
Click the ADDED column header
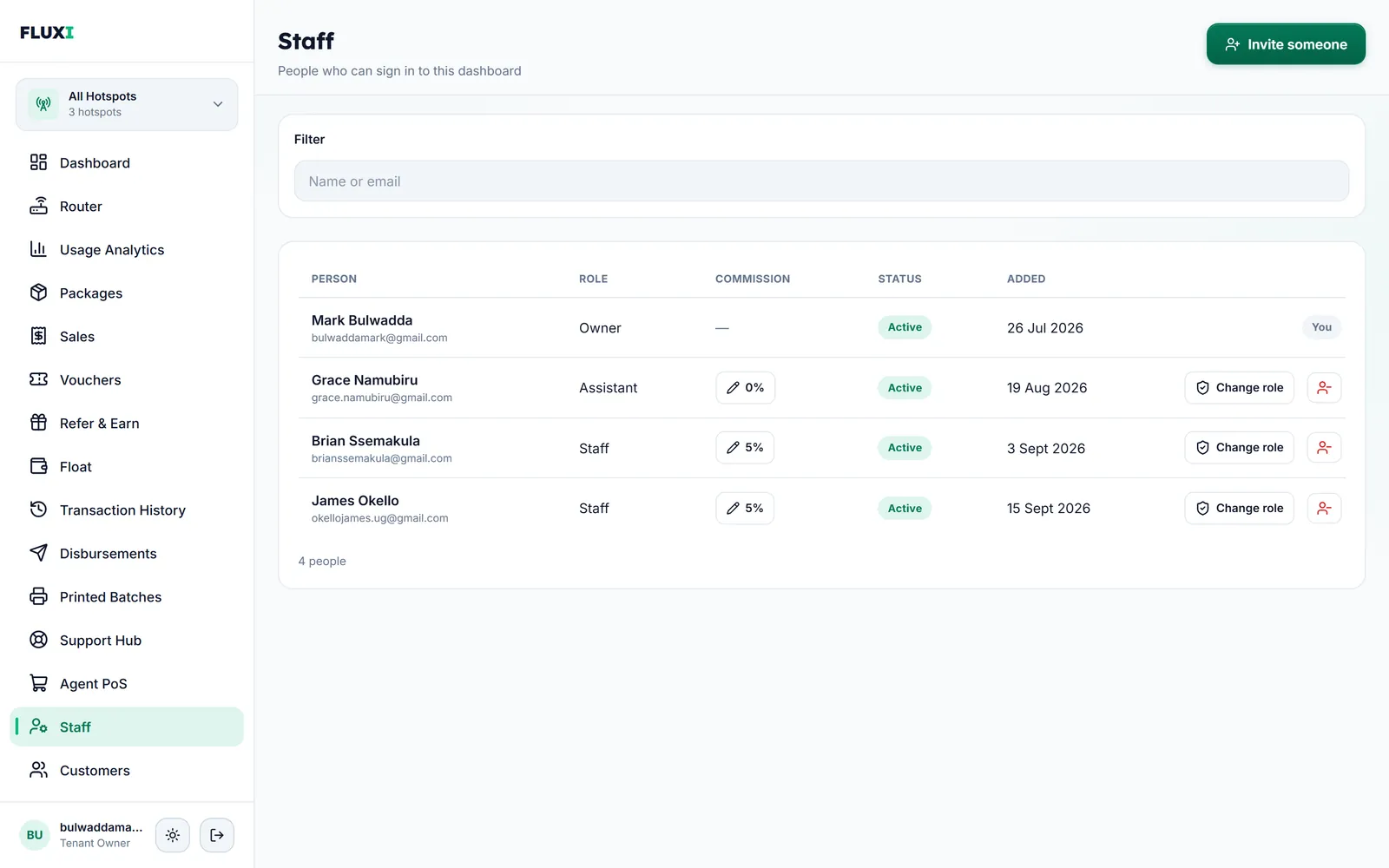(1026, 279)
